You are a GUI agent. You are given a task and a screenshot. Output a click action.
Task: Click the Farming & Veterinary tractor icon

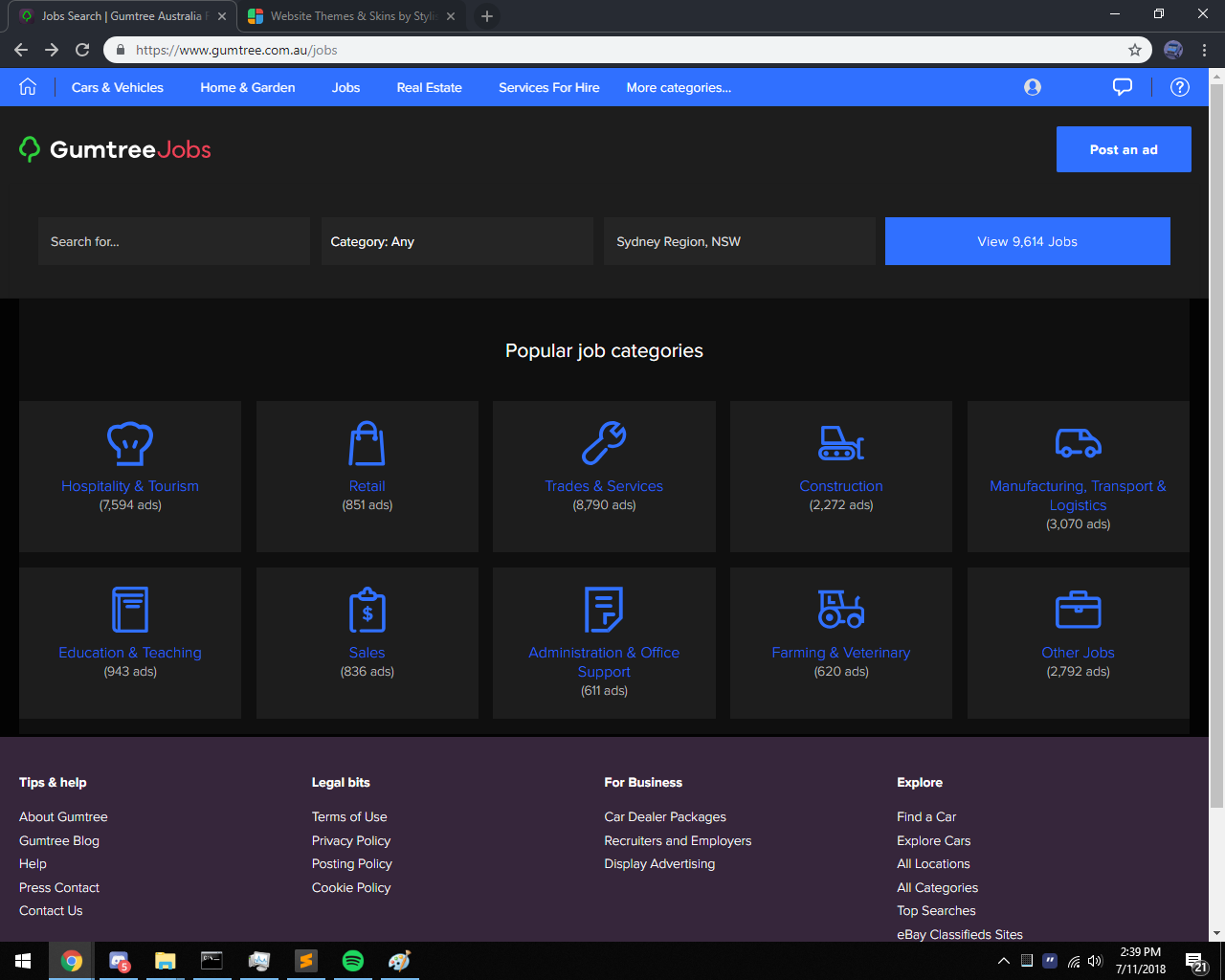[x=840, y=609]
